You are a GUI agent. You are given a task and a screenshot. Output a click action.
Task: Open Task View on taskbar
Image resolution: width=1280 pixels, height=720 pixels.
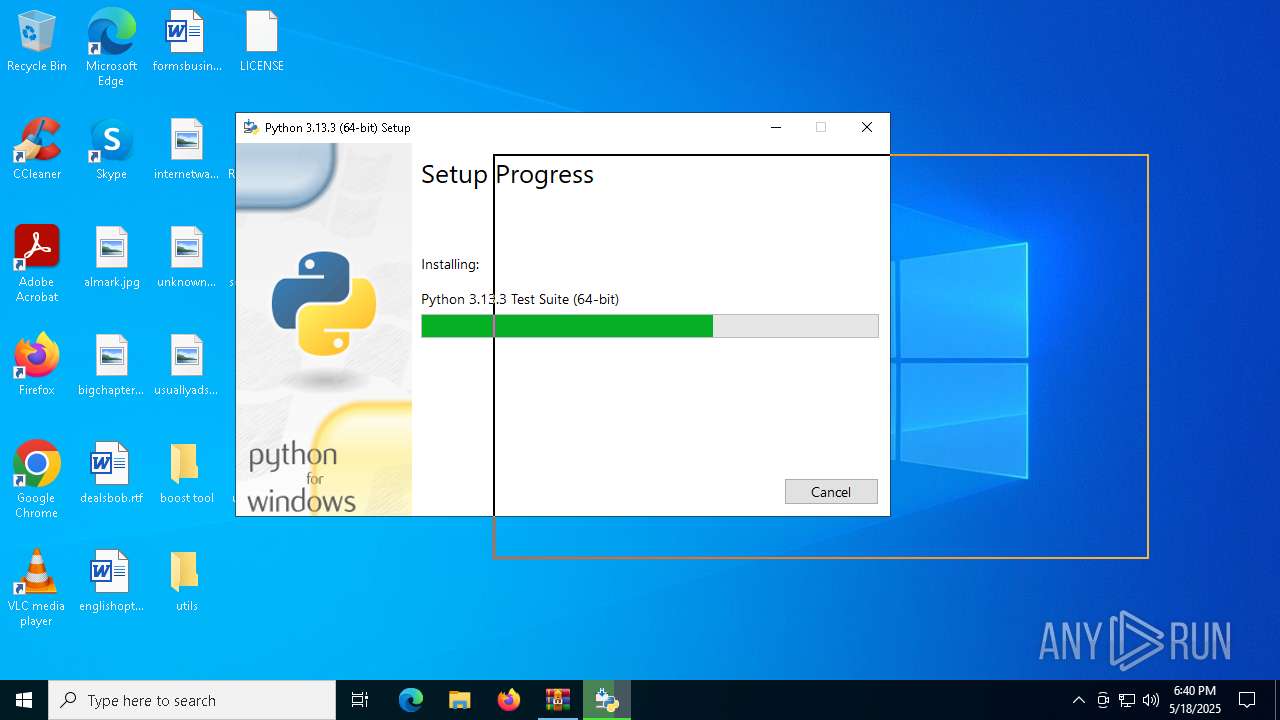[x=360, y=700]
